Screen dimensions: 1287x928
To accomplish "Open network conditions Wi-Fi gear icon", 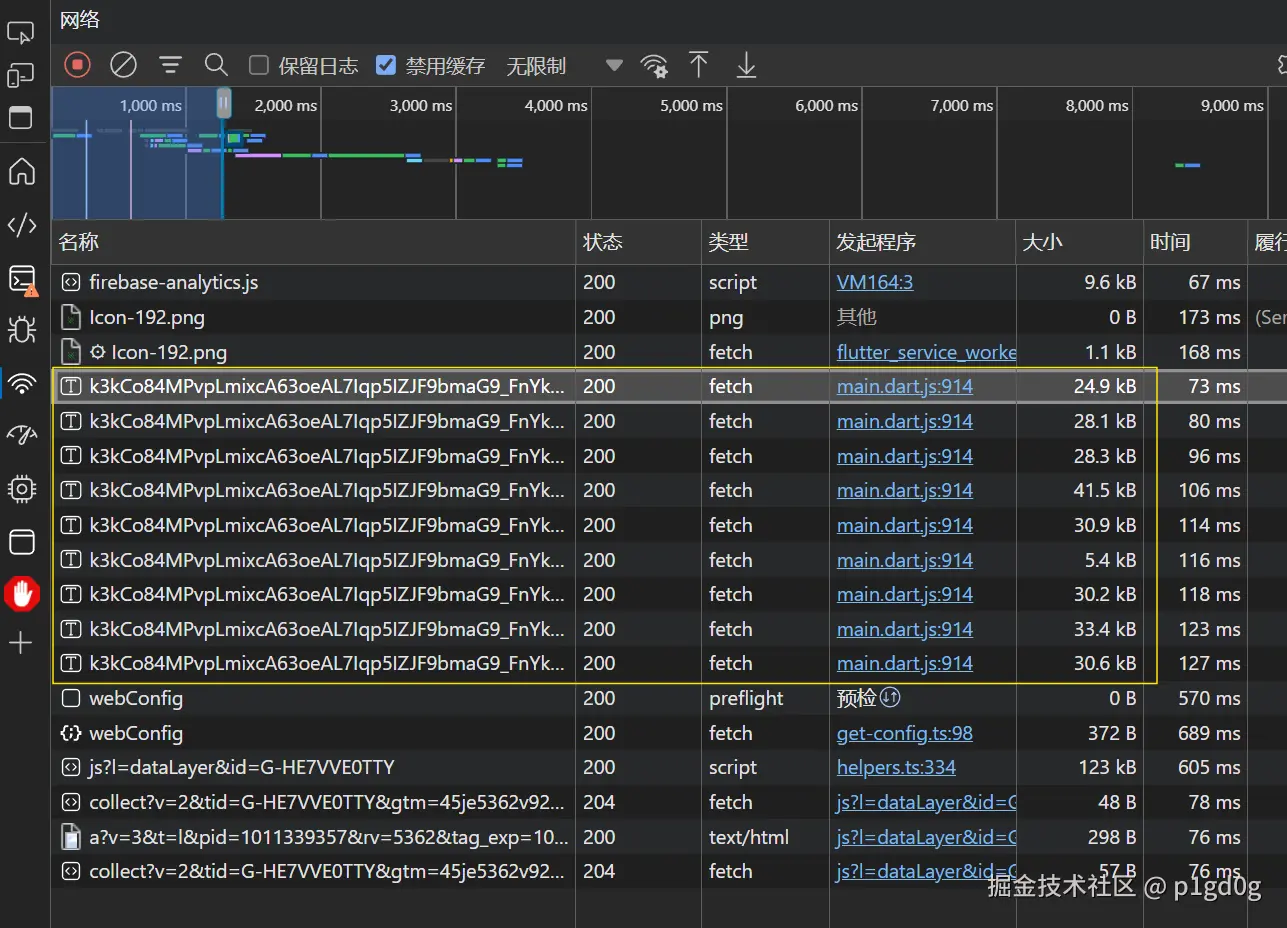I will point(654,66).
